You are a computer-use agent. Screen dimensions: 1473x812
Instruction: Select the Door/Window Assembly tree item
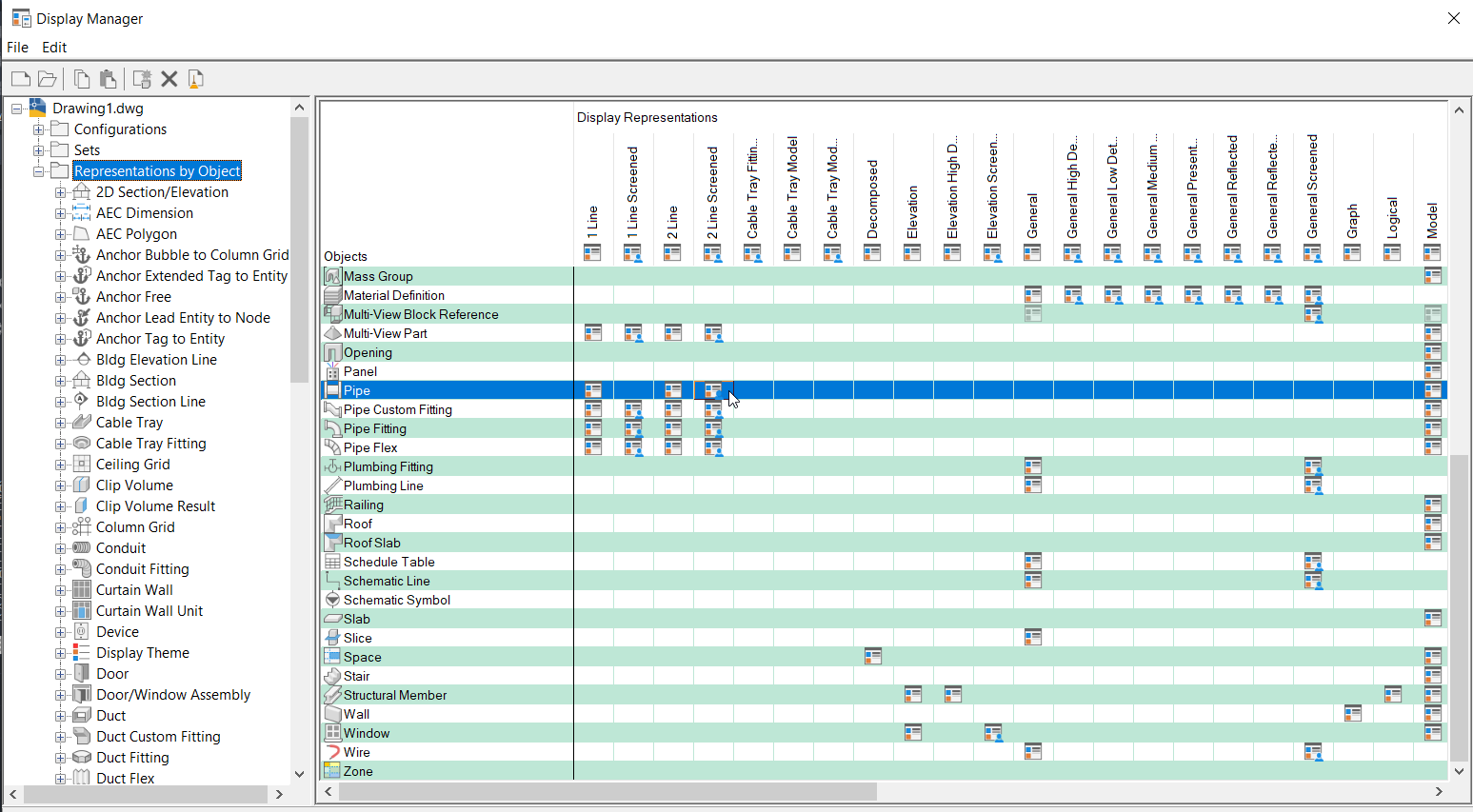coord(173,695)
